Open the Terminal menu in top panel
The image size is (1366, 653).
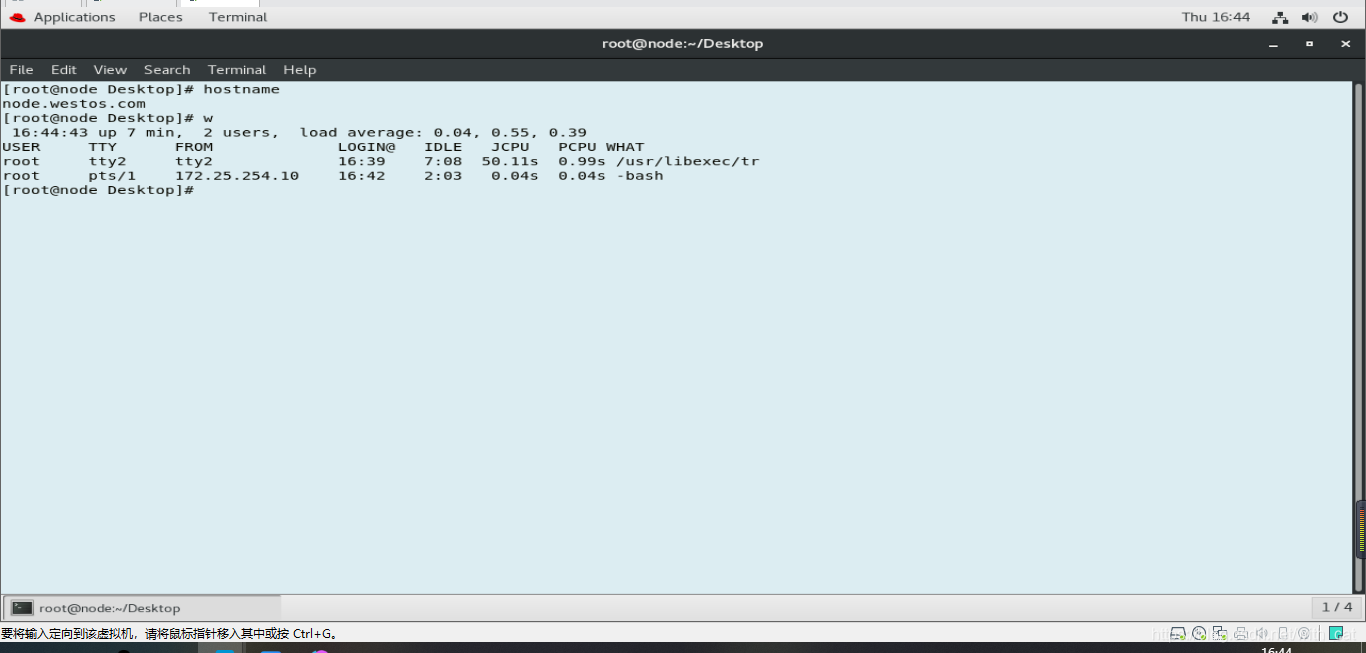(238, 17)
